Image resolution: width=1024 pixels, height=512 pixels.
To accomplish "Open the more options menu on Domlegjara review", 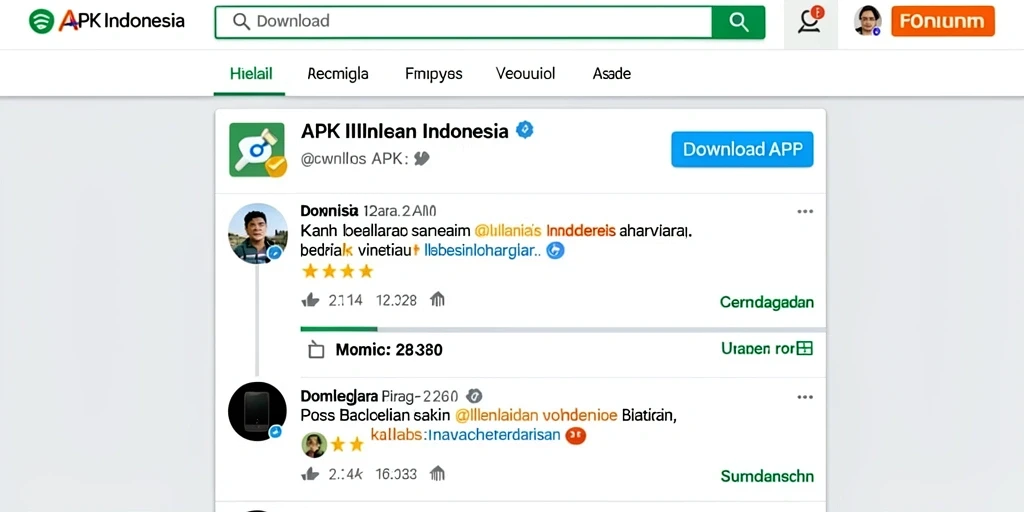I will [805, 397].
